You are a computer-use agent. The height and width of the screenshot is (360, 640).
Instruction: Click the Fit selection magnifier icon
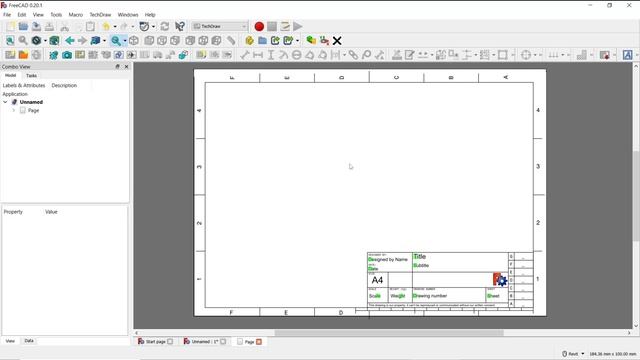click(x=23, y=40)
